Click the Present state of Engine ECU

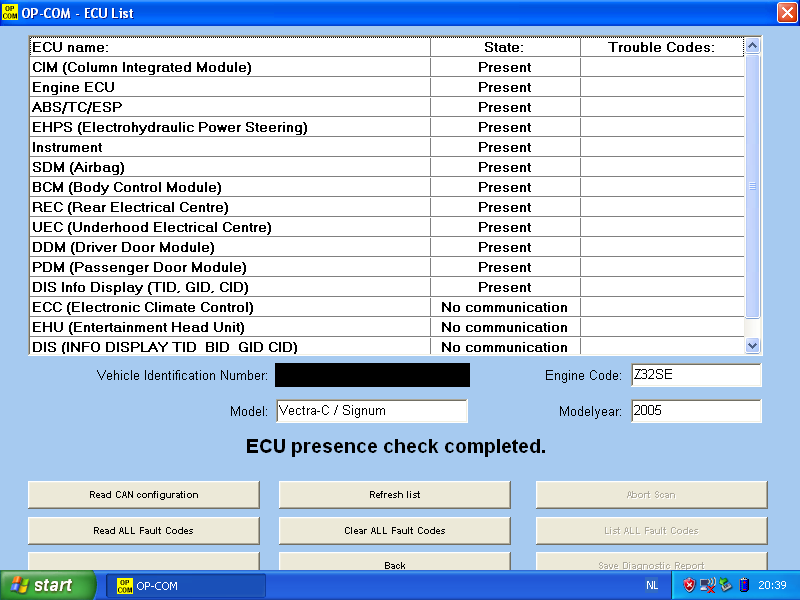click(505, 87)
